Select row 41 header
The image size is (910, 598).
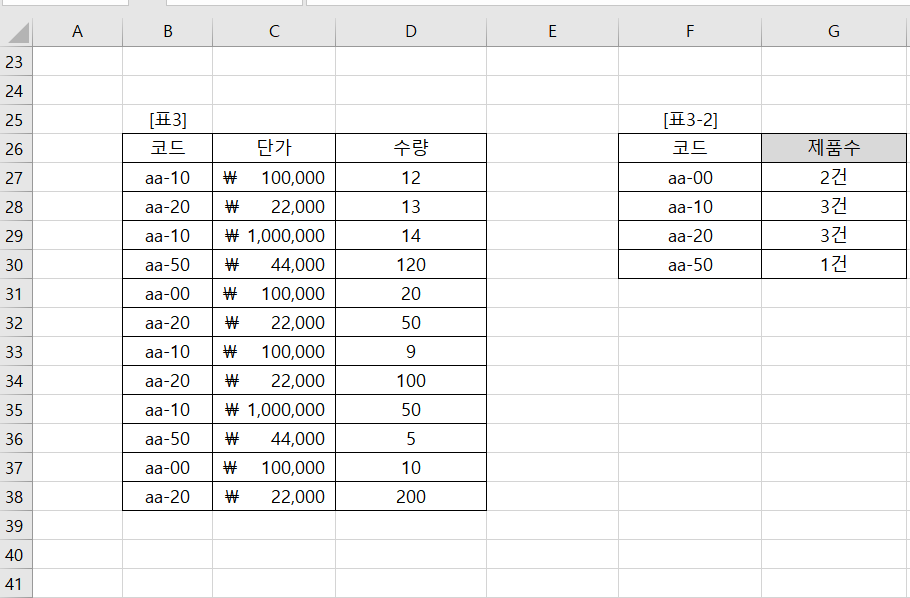pyautogui.click(x=14, y=583)
